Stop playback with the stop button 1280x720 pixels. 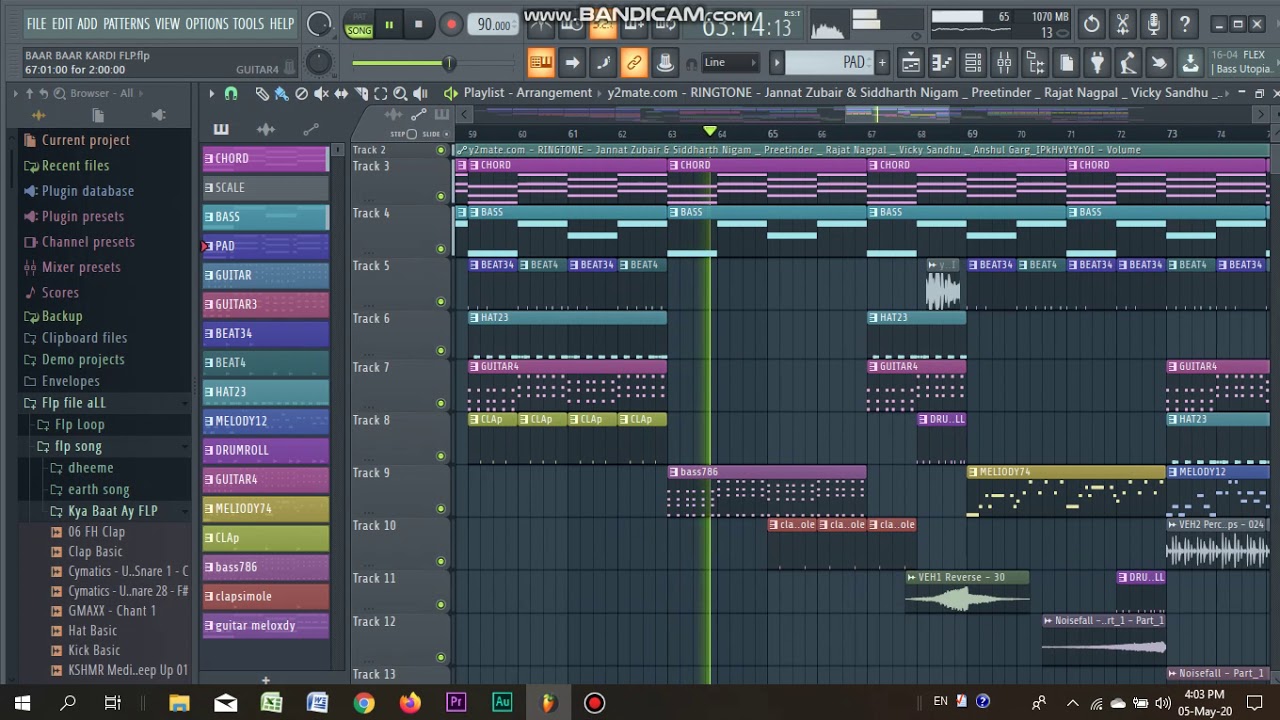click(x=419, y=25)
